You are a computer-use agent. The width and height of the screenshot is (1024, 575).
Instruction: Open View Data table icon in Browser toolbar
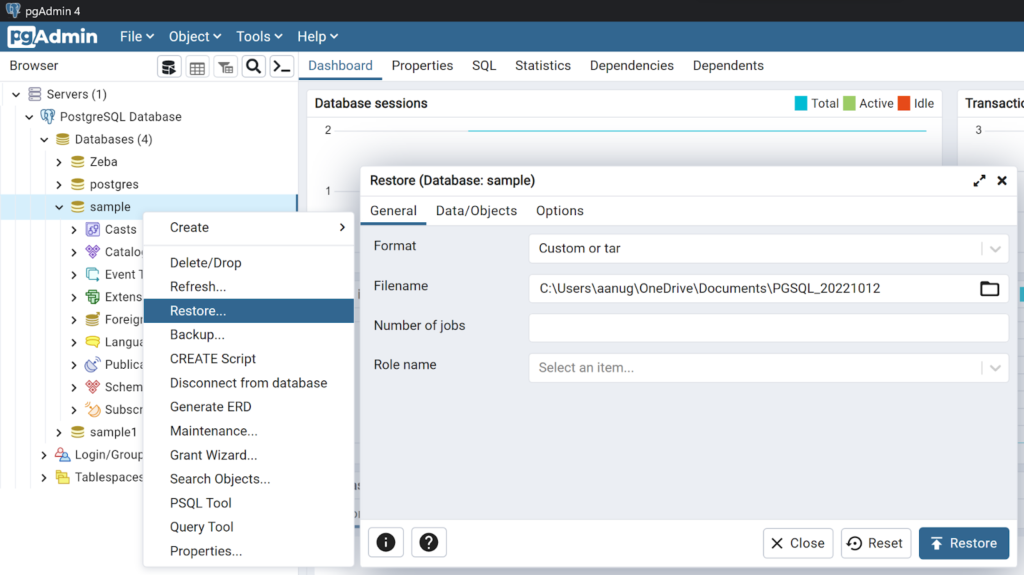point(198,67)
